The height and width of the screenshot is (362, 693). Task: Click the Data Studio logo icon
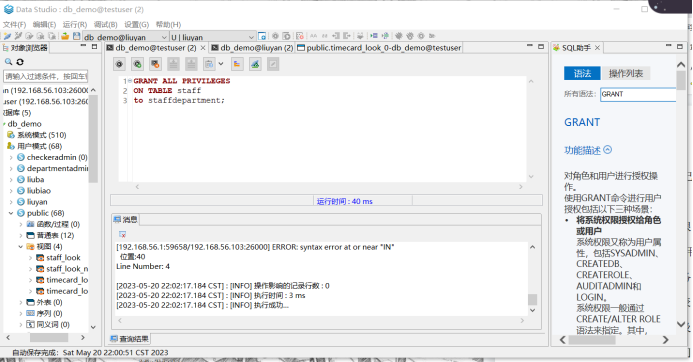[x=8, y=9]
